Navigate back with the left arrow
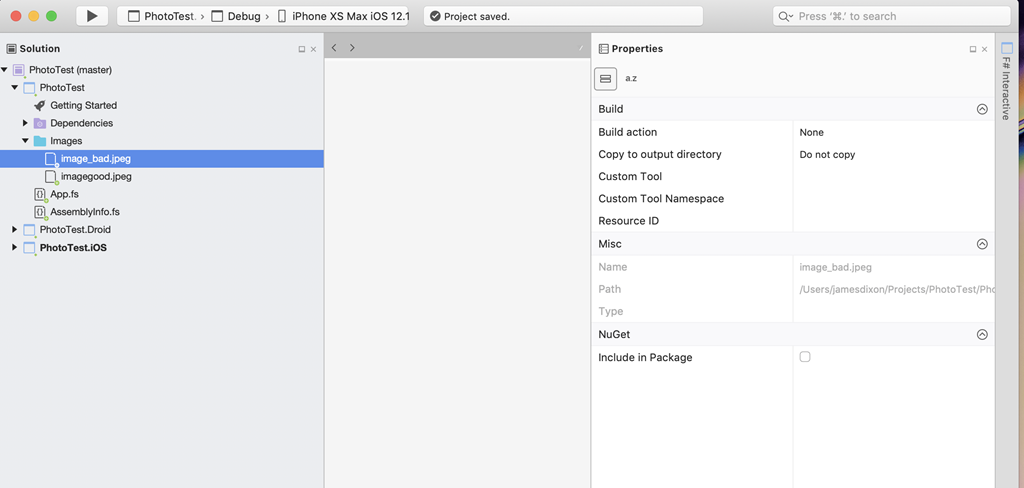The height and width of the screenshot is (488, 1024). coord(334,48)
